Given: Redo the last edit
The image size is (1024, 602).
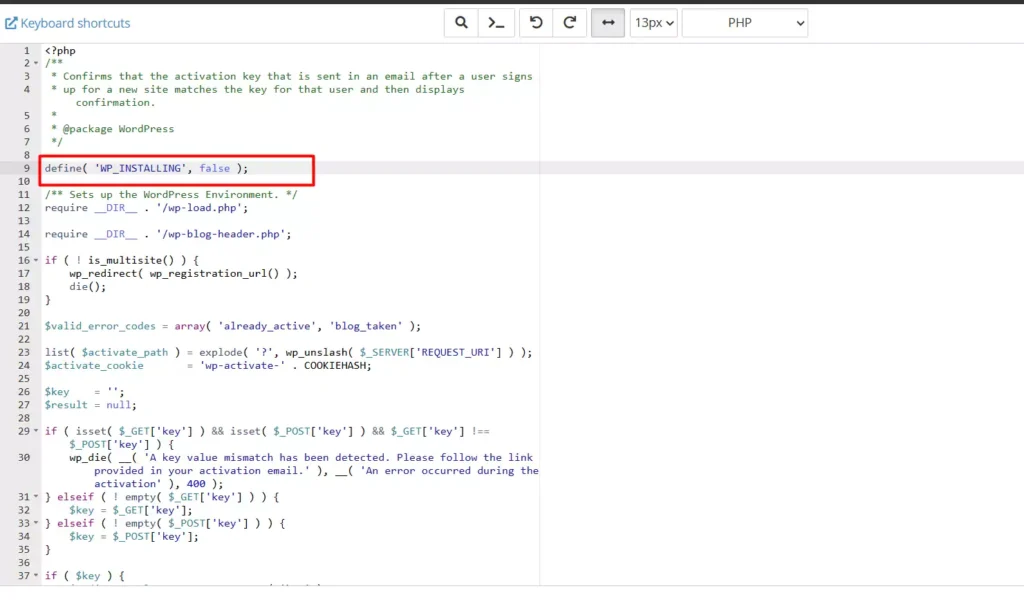Looking at the screenshot, I should (x=569, y=23).
